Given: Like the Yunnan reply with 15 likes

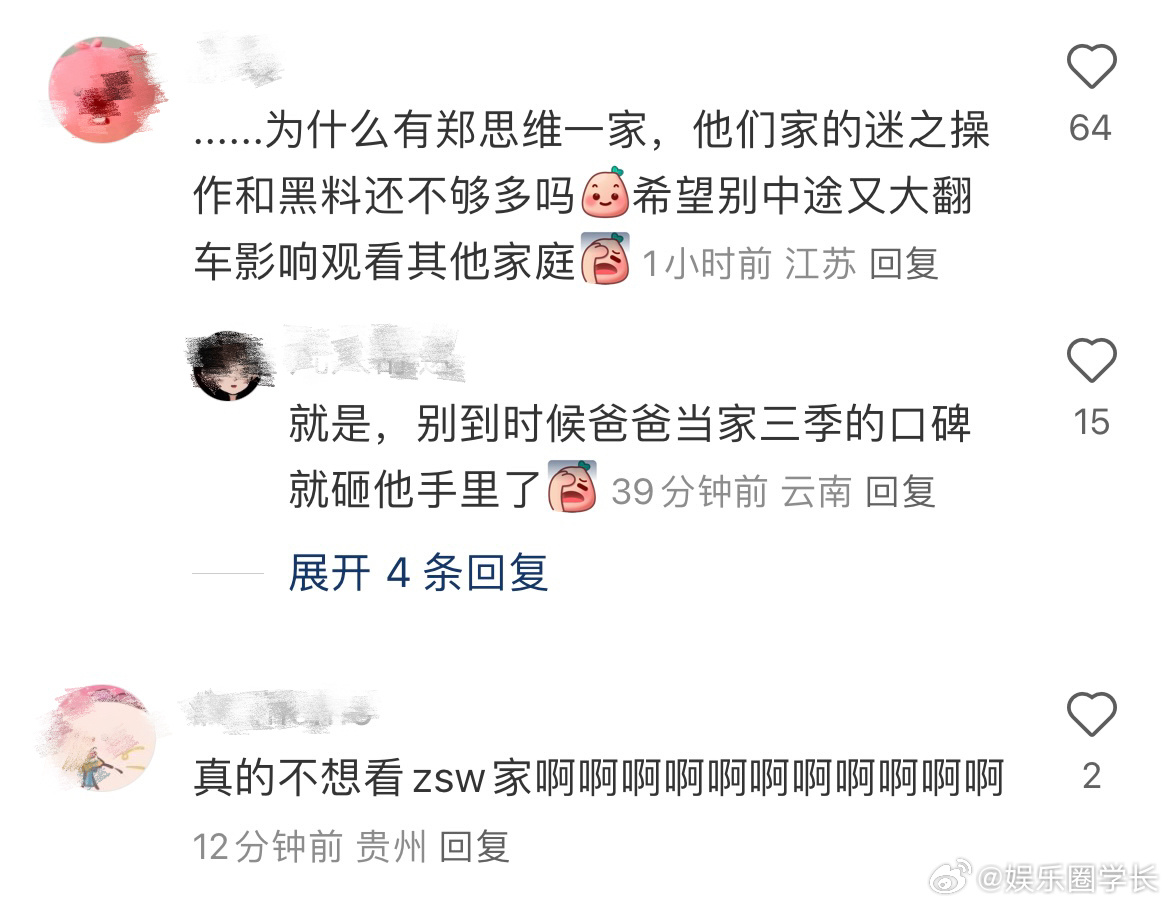Looking at the screenshot, I should click(x=1091, y=360).
